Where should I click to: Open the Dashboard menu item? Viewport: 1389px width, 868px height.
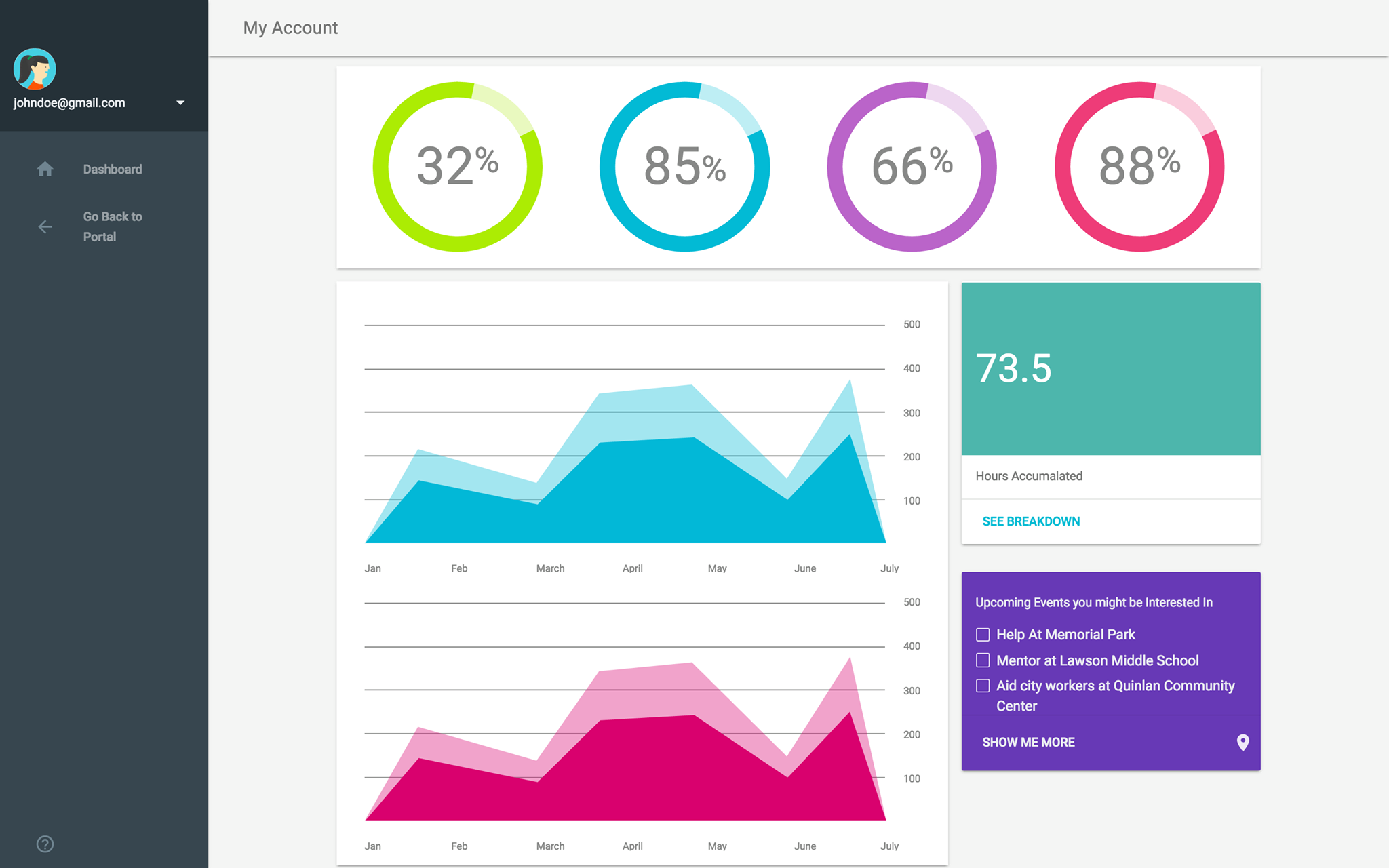click(x=113, y=169)
